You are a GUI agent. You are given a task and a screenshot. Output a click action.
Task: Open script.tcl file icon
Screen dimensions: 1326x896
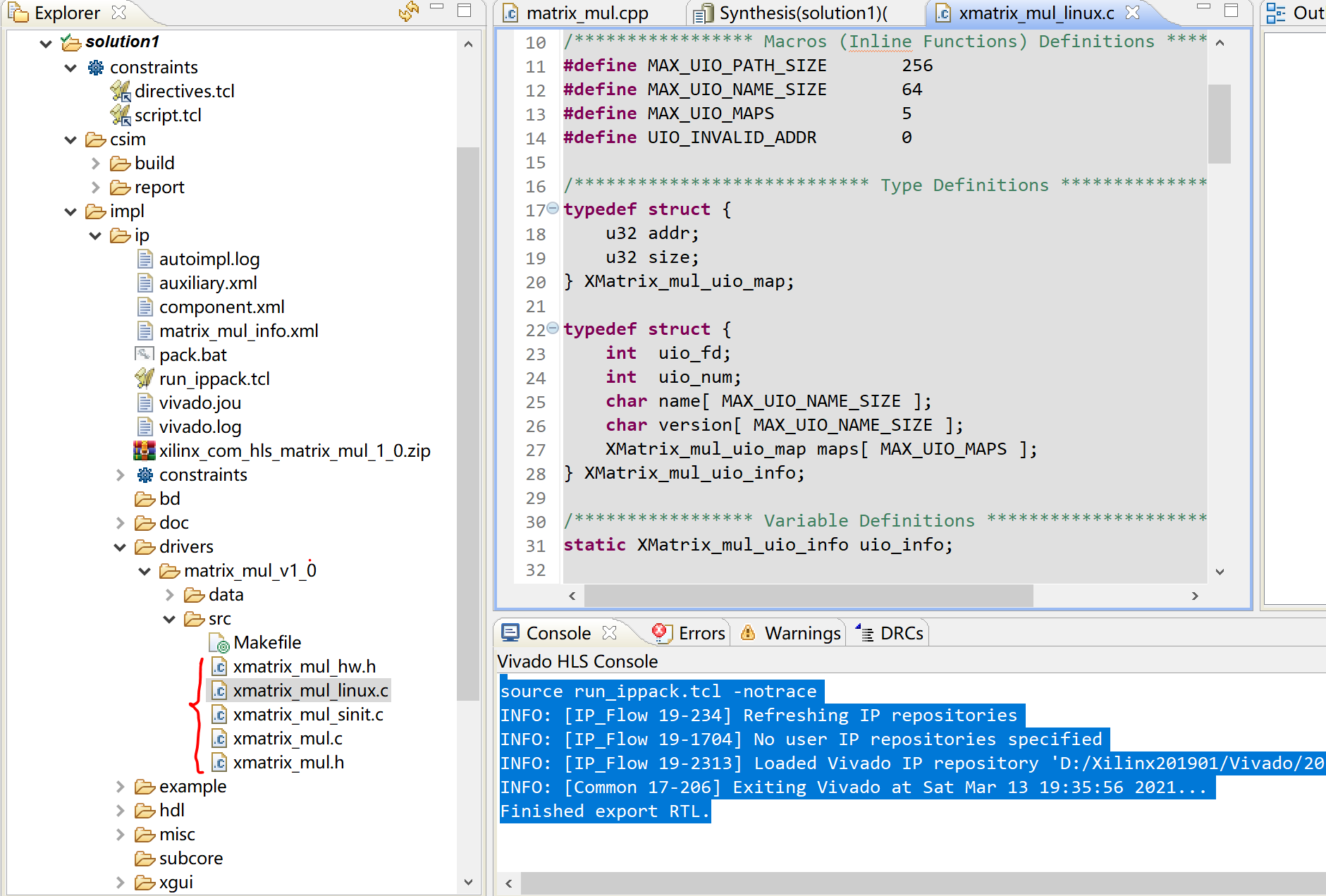pos(121,115)
